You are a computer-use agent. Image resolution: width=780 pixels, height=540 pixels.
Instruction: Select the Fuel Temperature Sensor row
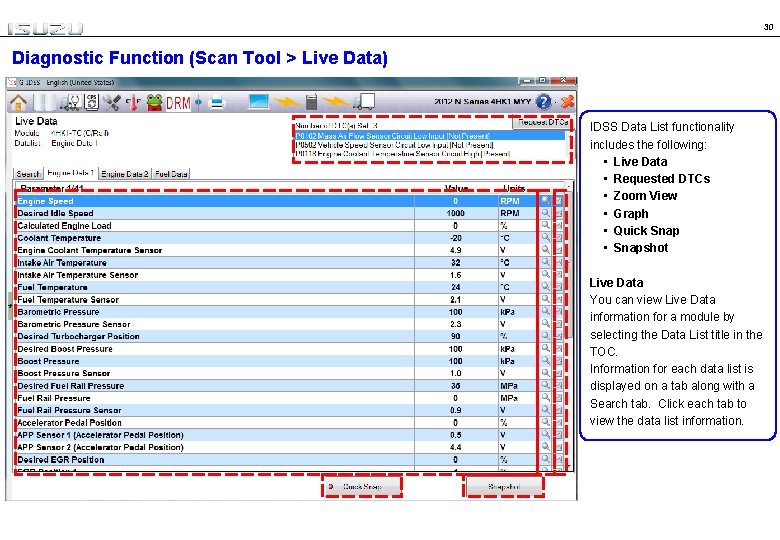click(277, 299)
